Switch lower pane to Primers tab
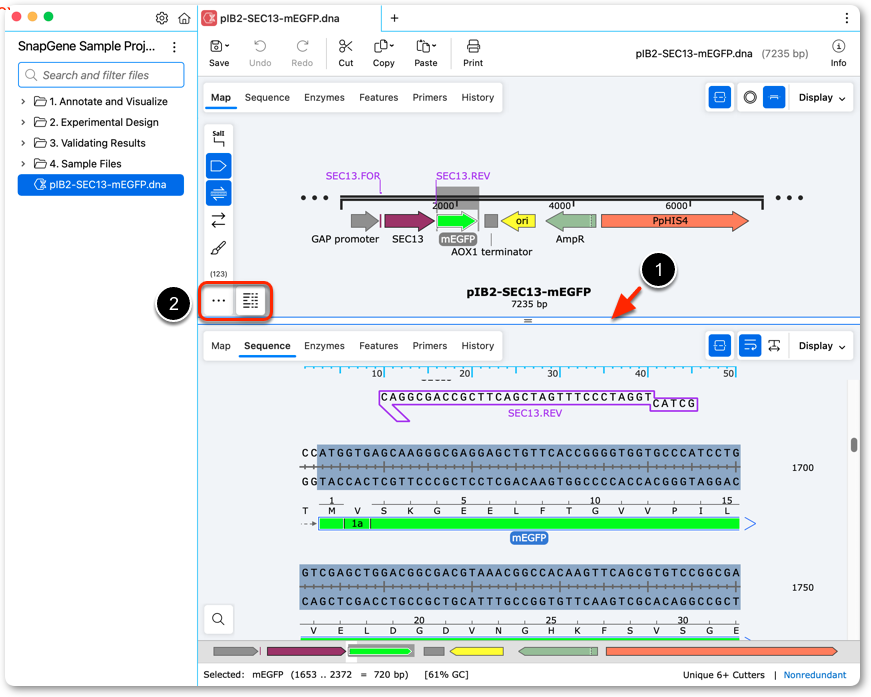The height and width of the screenshot is (697, 871). [430, 345]
